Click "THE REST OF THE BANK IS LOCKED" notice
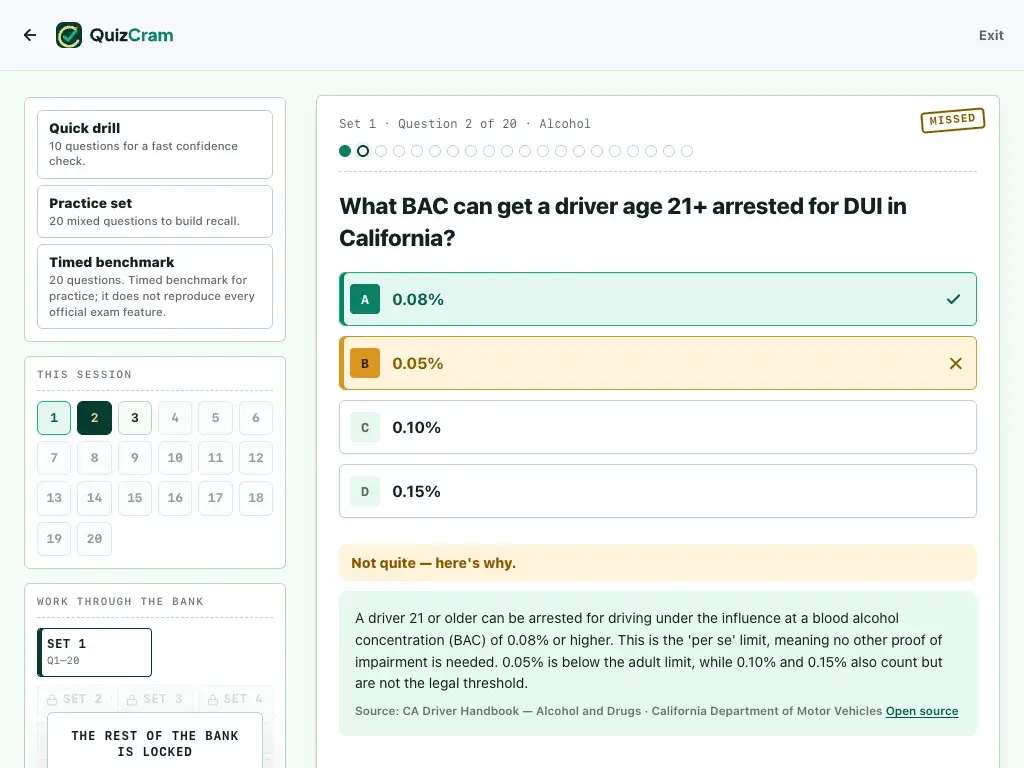This screenshot has width=1024, height=768. pos(155,744)
